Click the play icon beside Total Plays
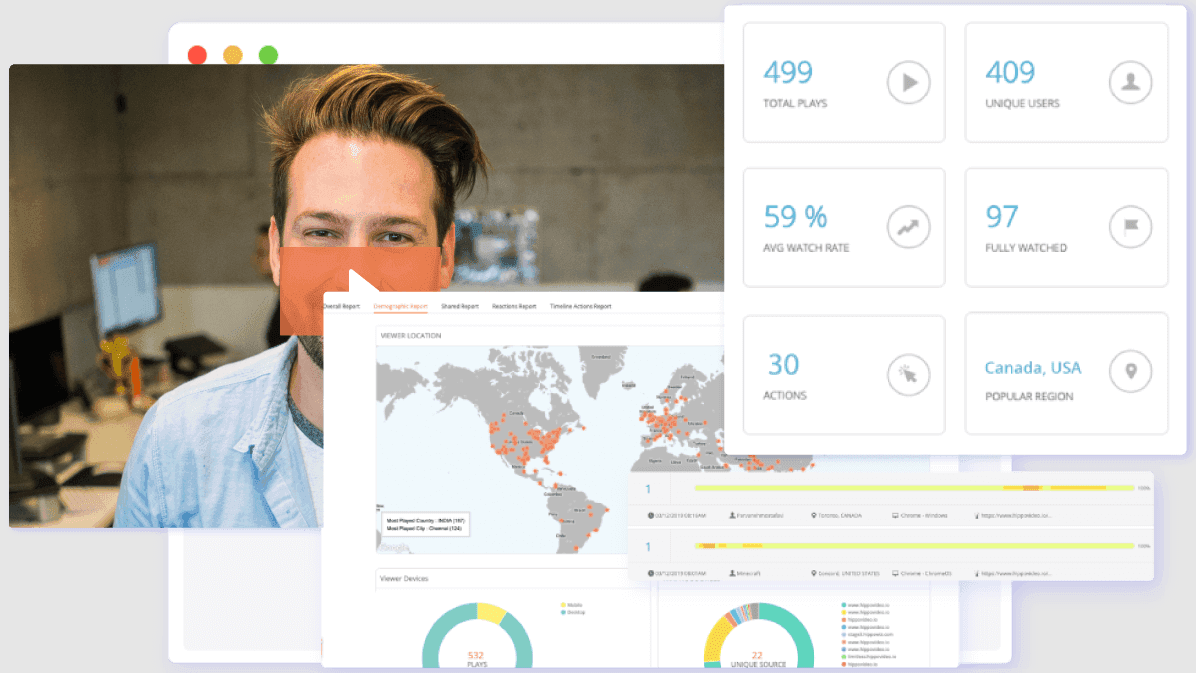The height and width of the screenshot is (673, 1196). 908,84
